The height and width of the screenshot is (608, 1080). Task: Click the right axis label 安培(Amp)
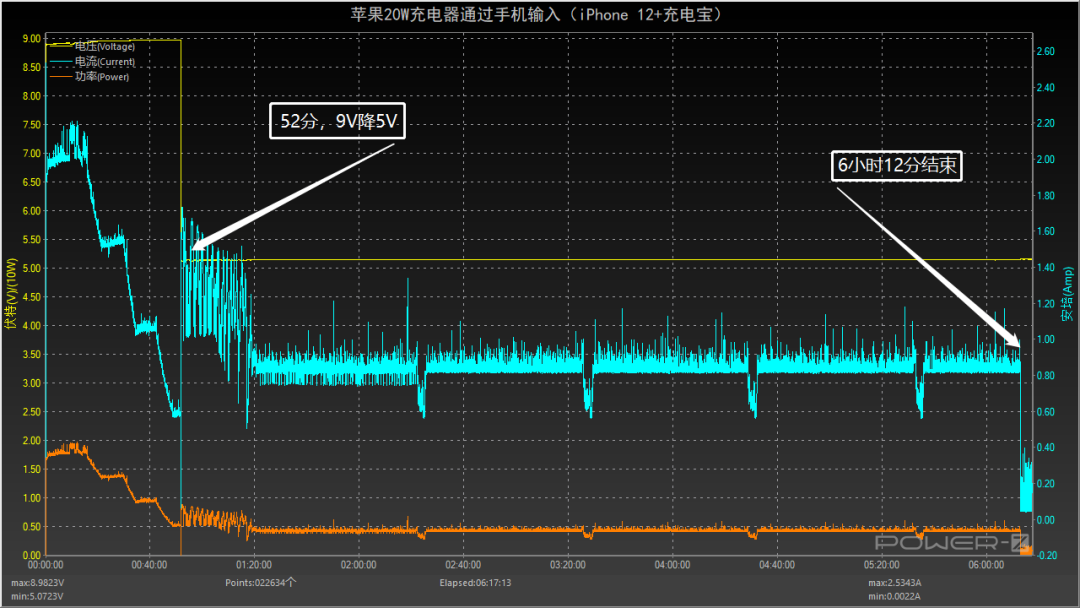1068,294
